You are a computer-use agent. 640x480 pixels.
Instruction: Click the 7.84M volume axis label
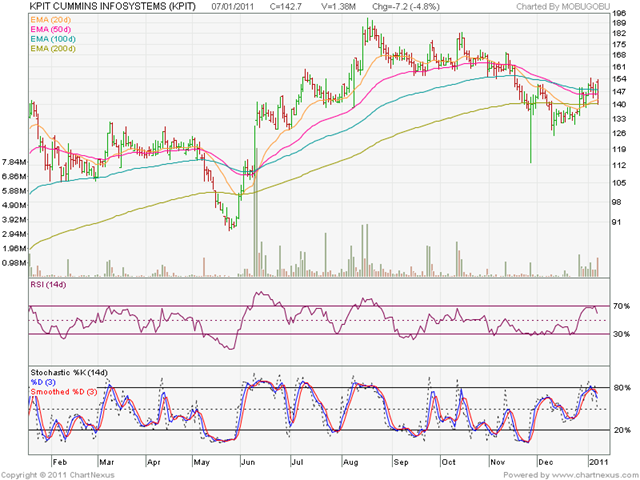tap(14, 162)
